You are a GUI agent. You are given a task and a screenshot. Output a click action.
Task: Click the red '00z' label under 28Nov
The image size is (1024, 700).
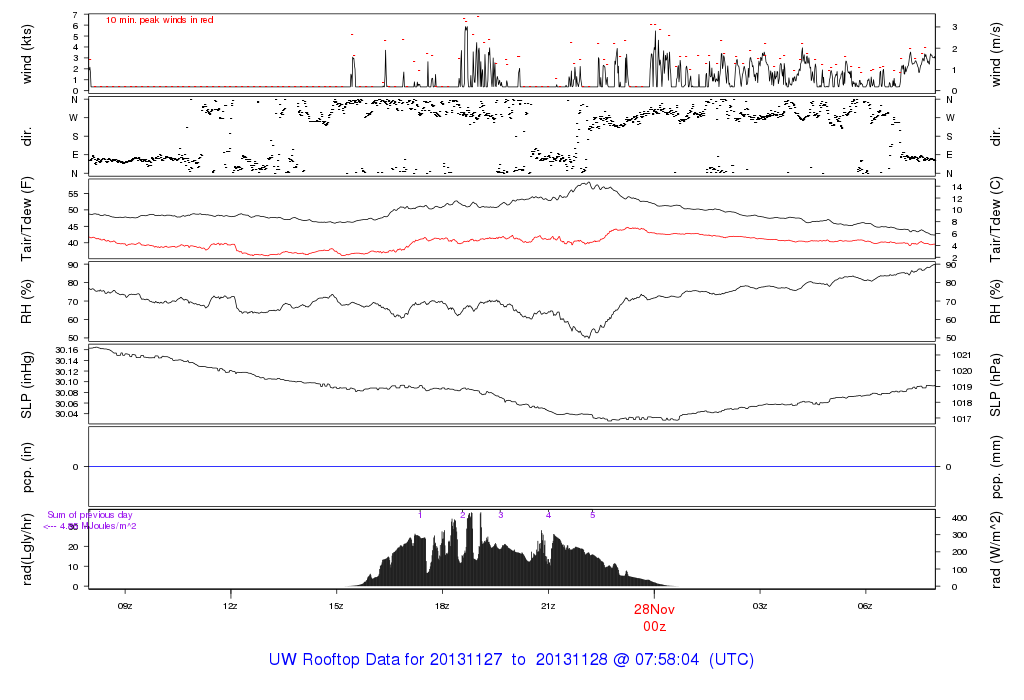point(654,626)
